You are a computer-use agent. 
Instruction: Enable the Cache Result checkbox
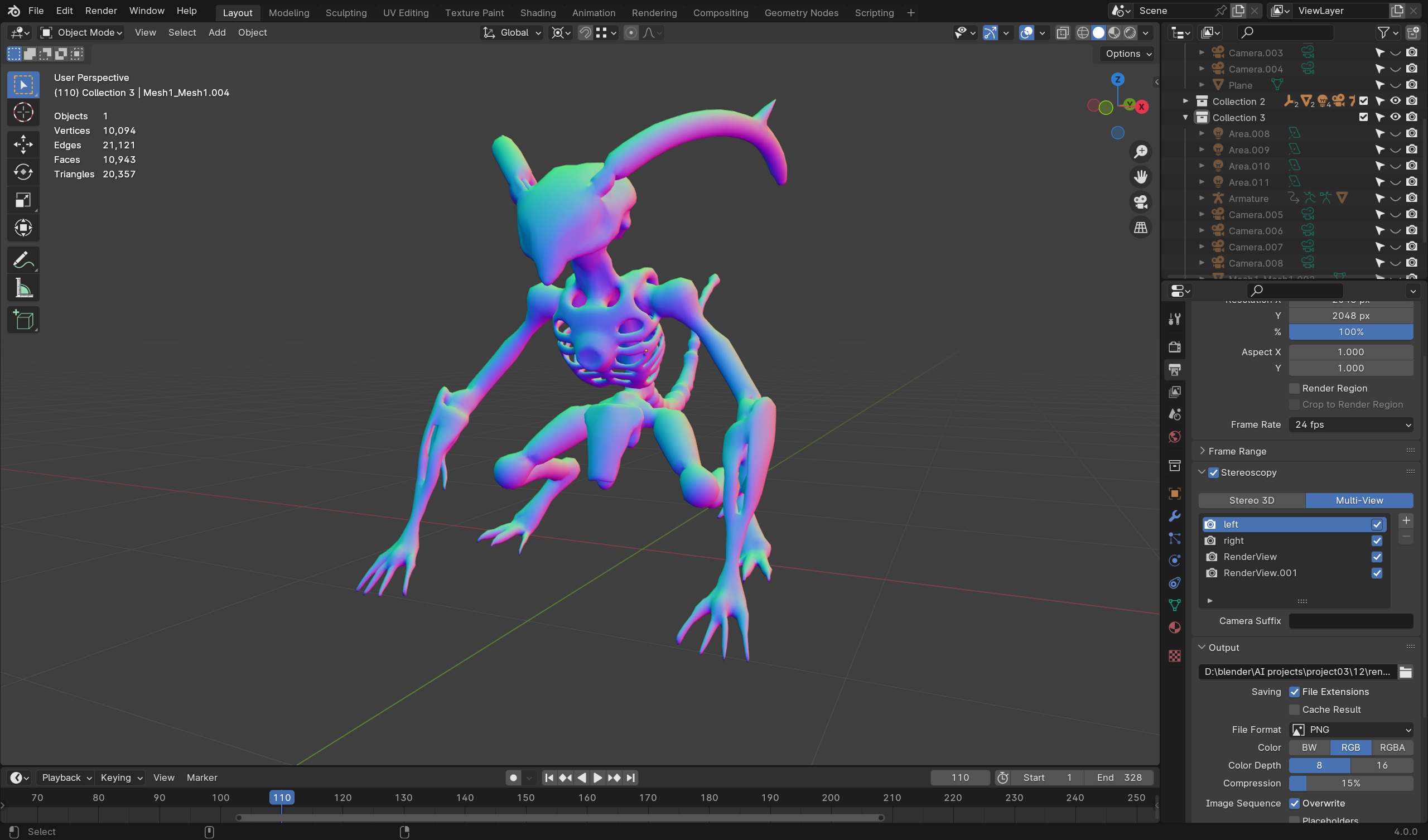click(x=1294, y=710)
